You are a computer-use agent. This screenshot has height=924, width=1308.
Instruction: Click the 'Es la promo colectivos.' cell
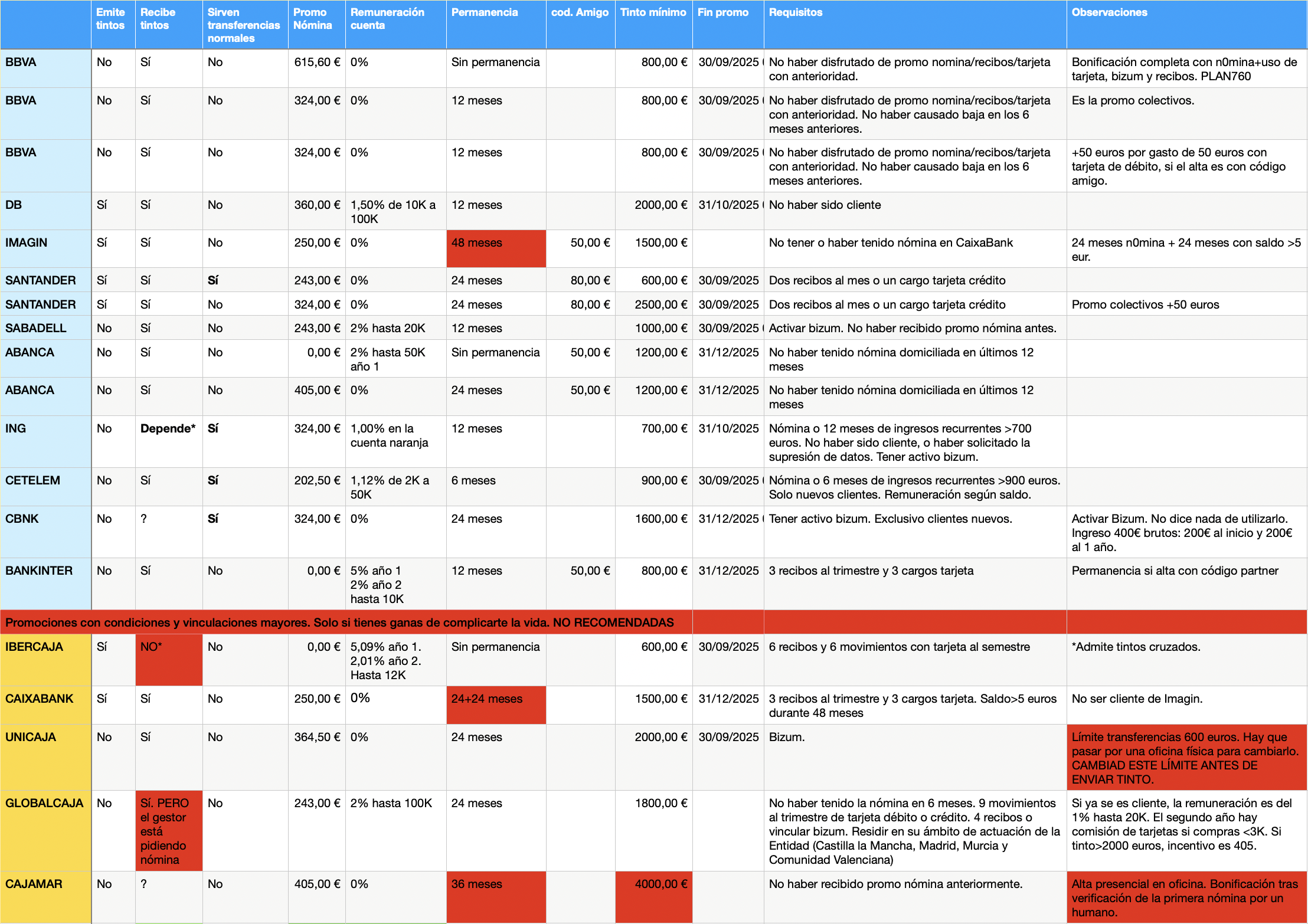pyautogui.click(x=1187, y=113)
